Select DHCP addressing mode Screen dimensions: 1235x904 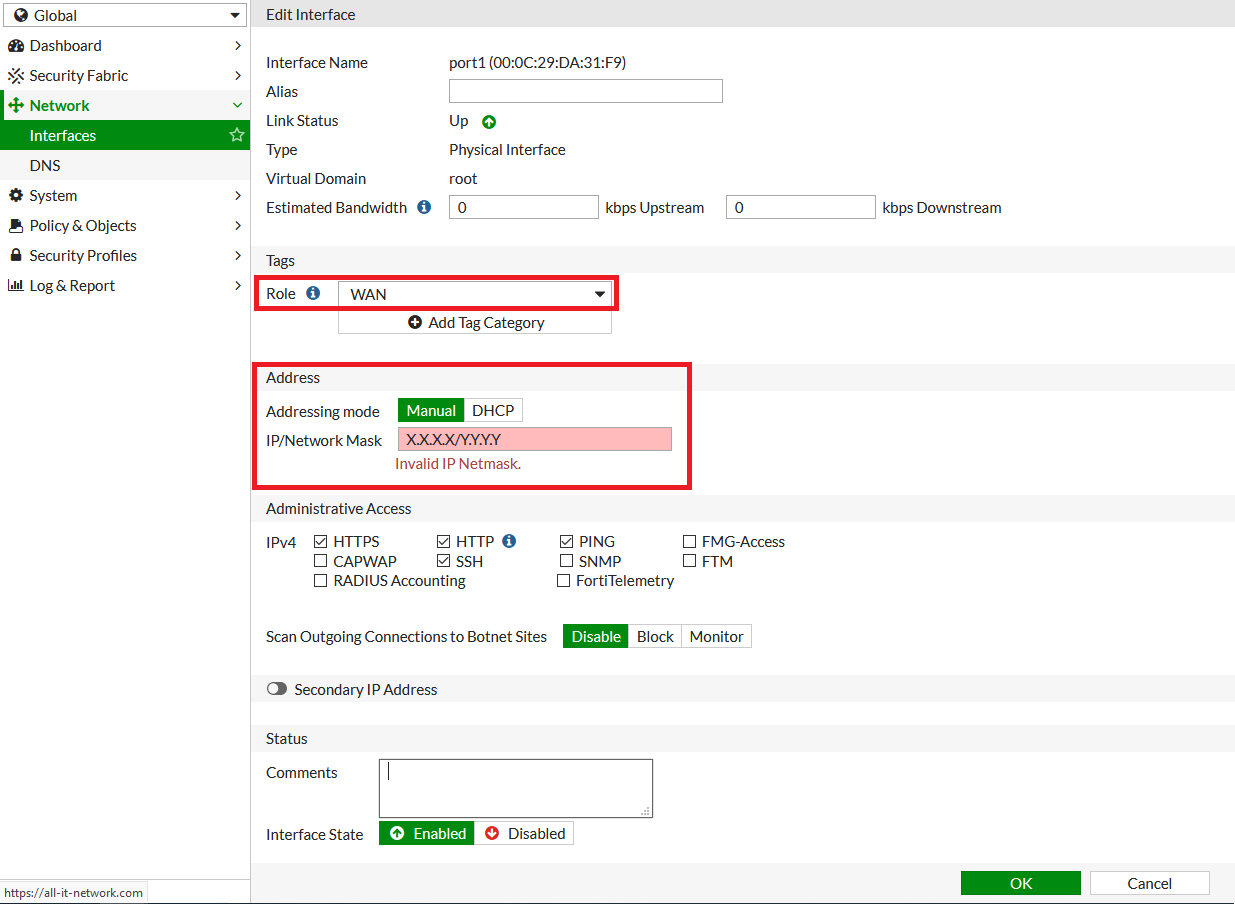pyautogui.click(x=493, y=411)
